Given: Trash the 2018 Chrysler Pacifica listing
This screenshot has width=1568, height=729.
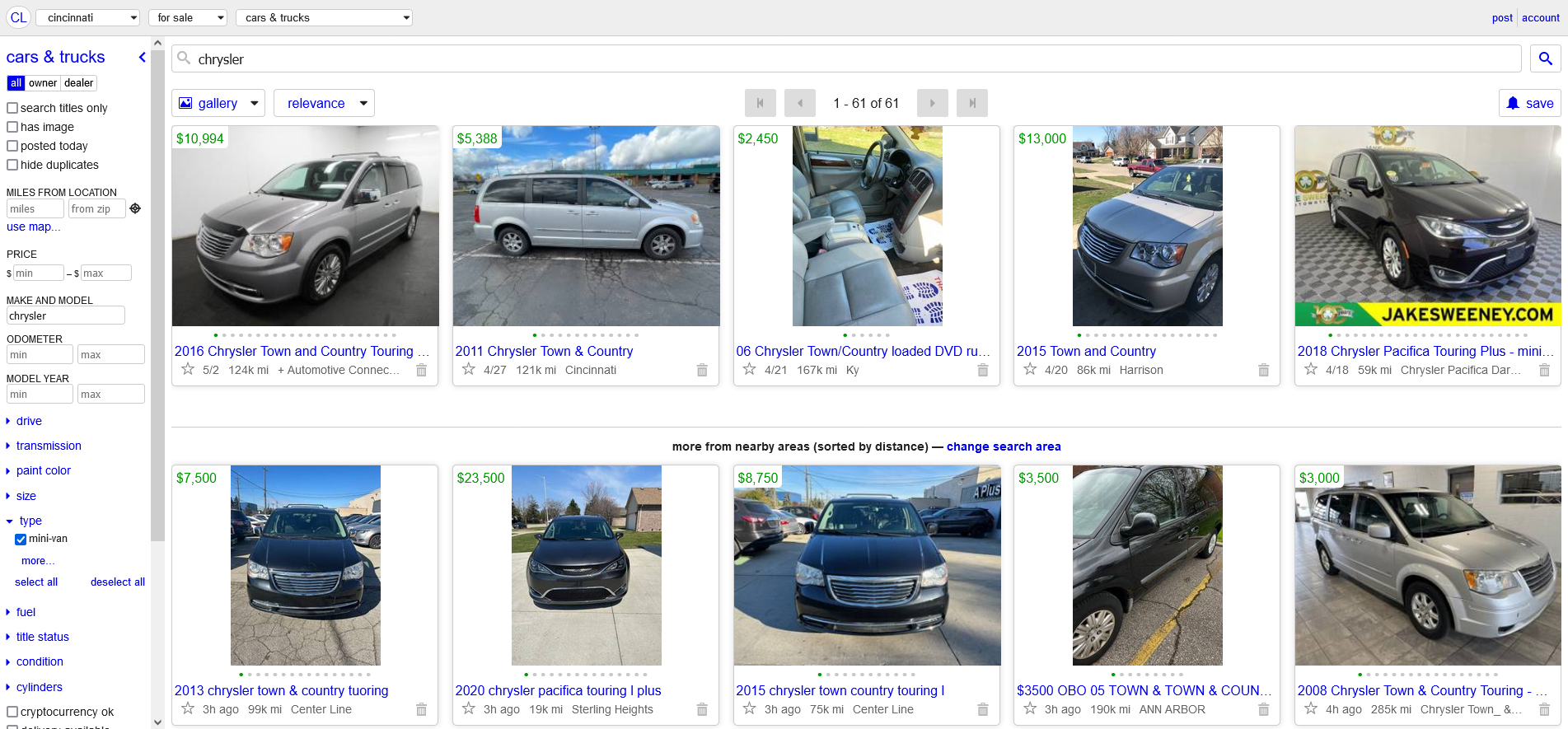Looking at the screenshot, I should pyautogui.click(x=1544, y=370).
